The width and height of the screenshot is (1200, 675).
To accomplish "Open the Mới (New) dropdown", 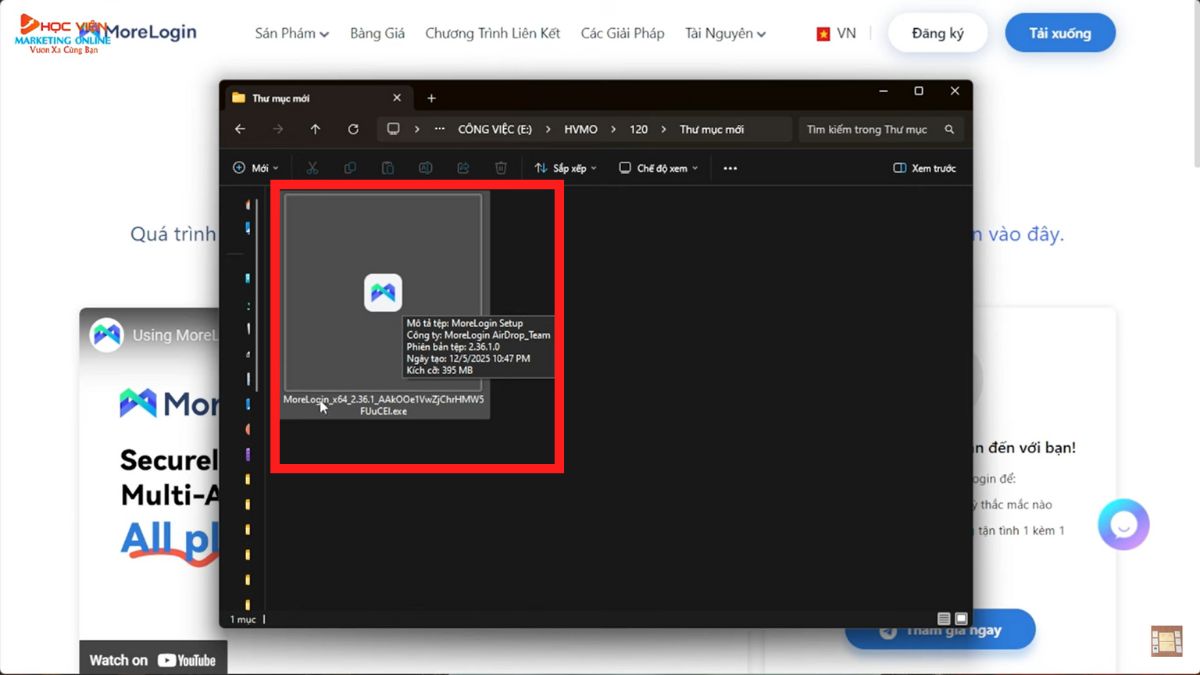I will coord(255,168).
